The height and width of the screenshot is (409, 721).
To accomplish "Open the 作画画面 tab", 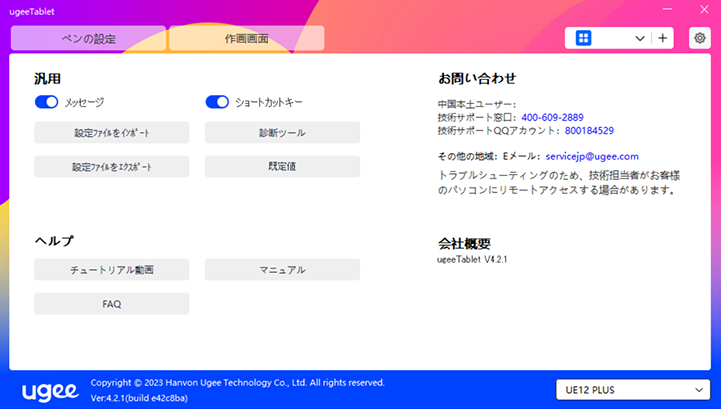I will coord(246,39).
